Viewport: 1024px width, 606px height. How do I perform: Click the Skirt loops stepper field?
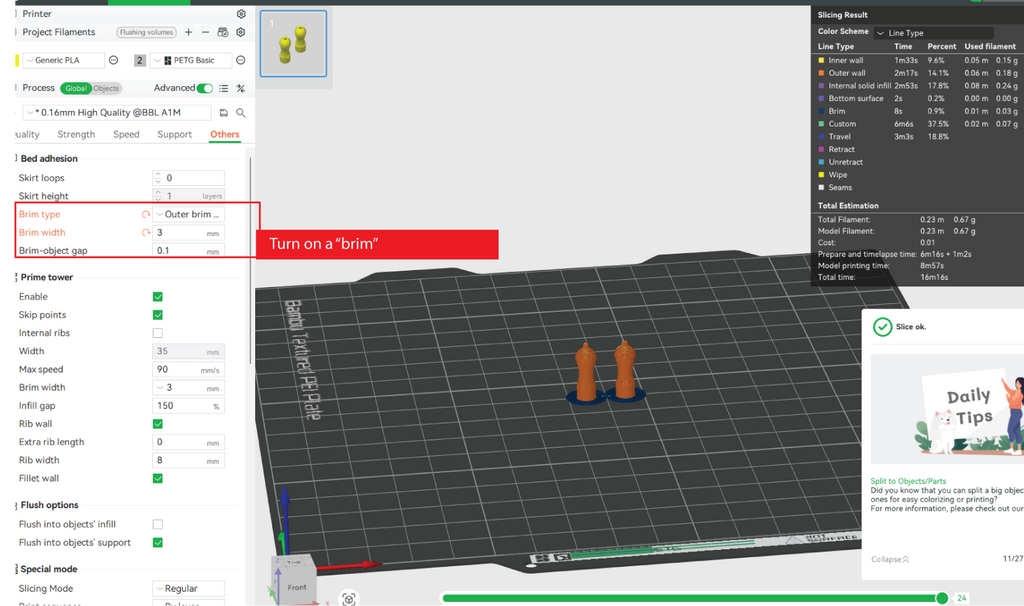click(x=189, y=178)
